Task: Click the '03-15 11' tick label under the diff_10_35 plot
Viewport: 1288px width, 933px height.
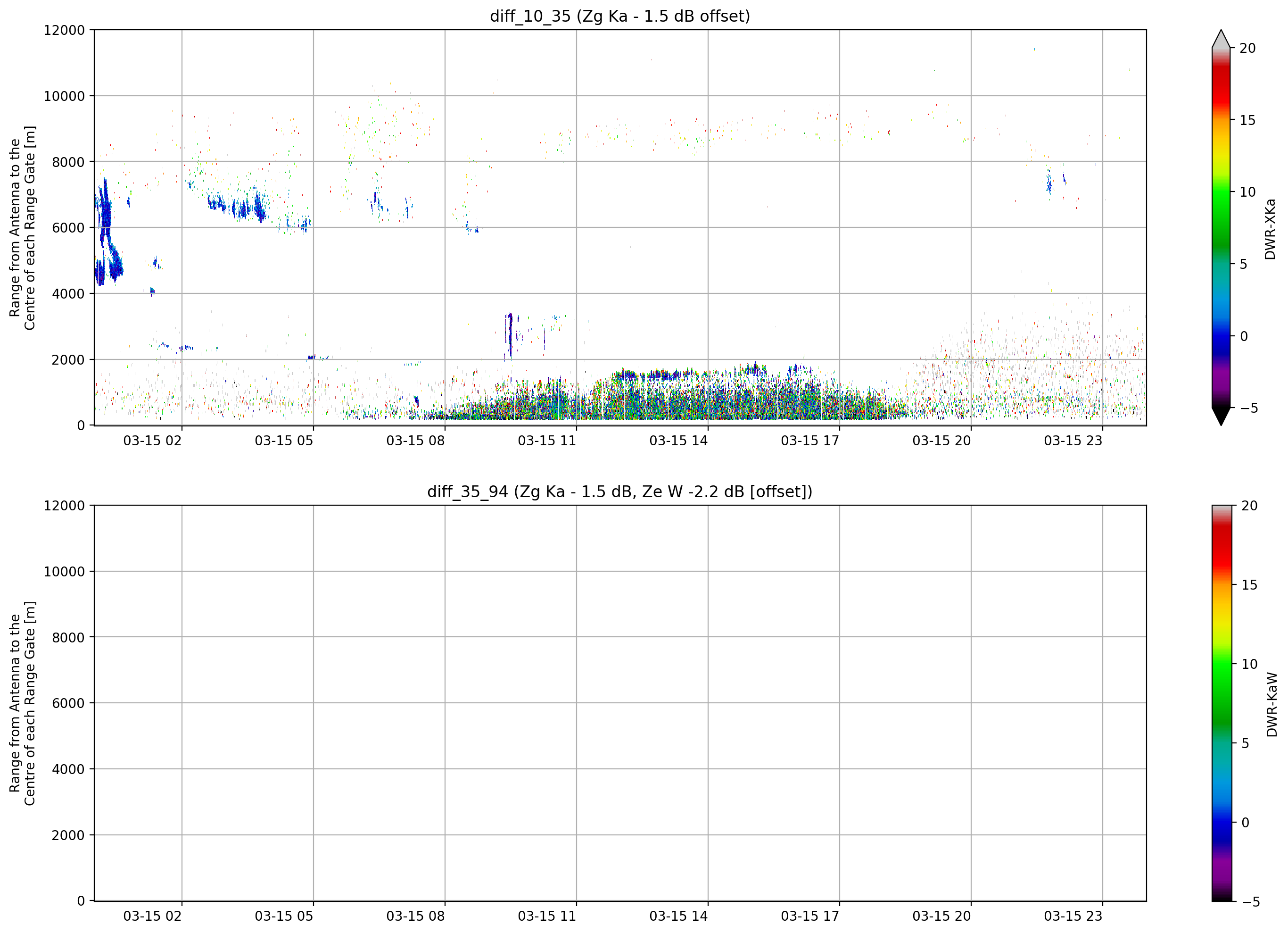Action: [547, 441]
